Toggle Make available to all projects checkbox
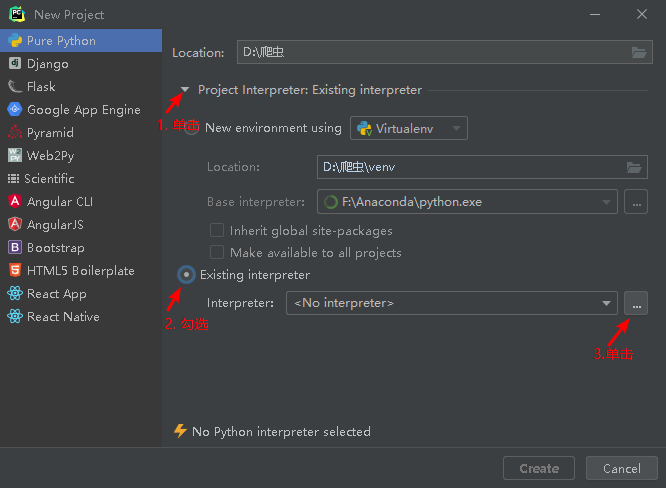The image size is (666, 488). [217, 253]
